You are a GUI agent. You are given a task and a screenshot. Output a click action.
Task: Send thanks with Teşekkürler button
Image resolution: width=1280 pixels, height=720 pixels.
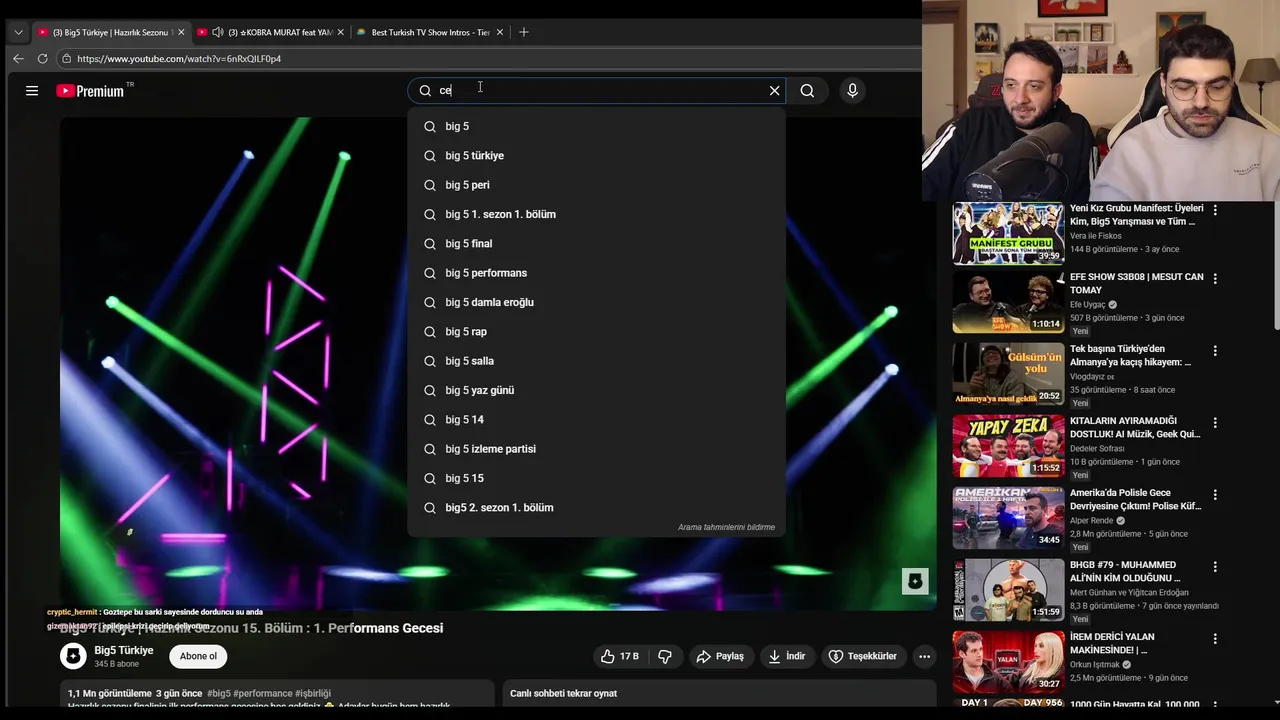pyautogui.click(x=863, y=656)
